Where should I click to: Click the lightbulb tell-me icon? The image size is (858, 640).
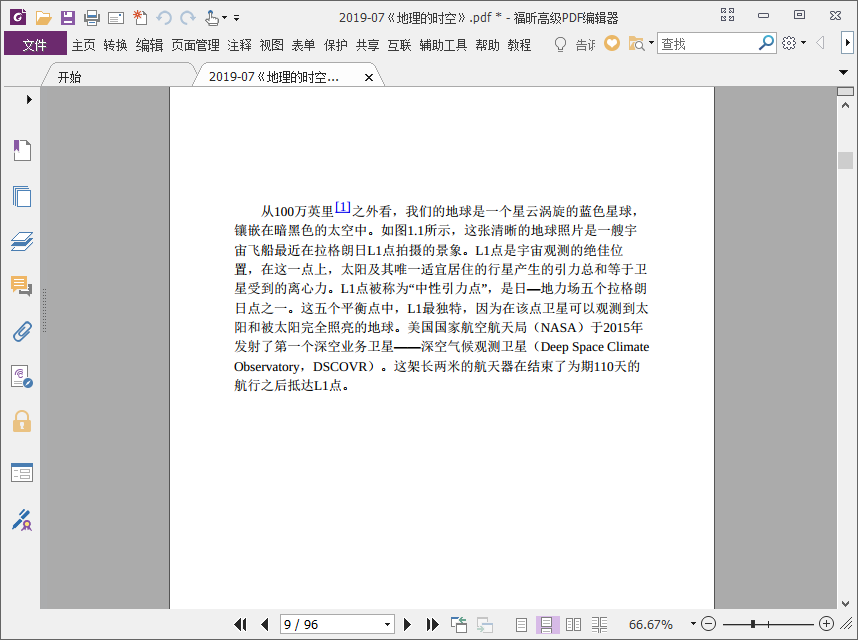tap(560, 44)
